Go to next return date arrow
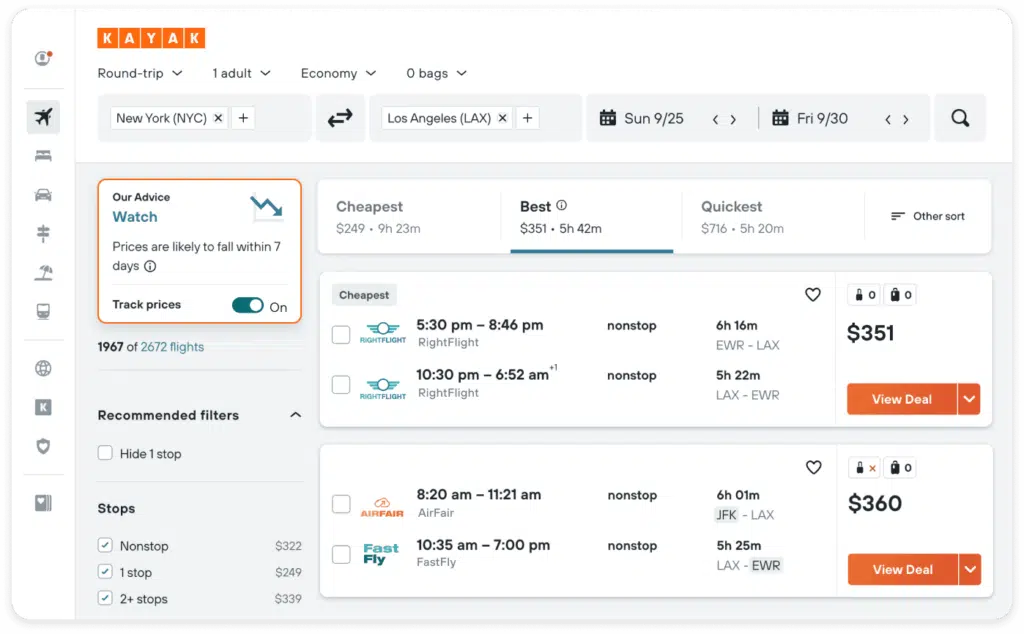 906,119
